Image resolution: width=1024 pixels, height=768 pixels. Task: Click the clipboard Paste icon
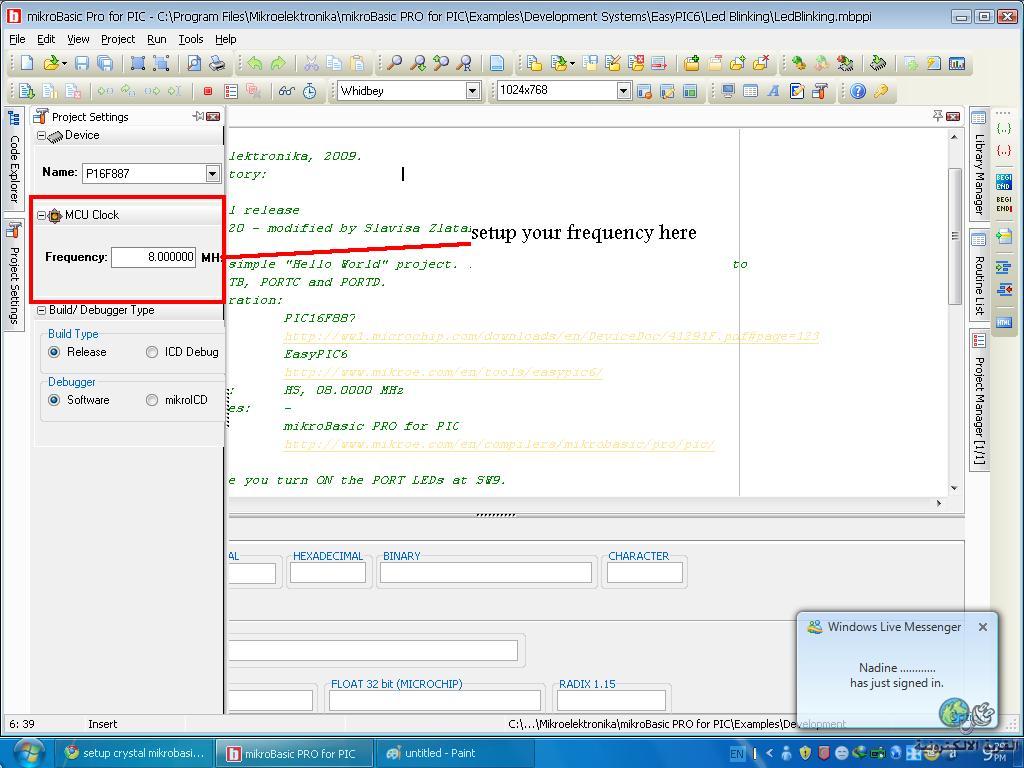point(357,63)
